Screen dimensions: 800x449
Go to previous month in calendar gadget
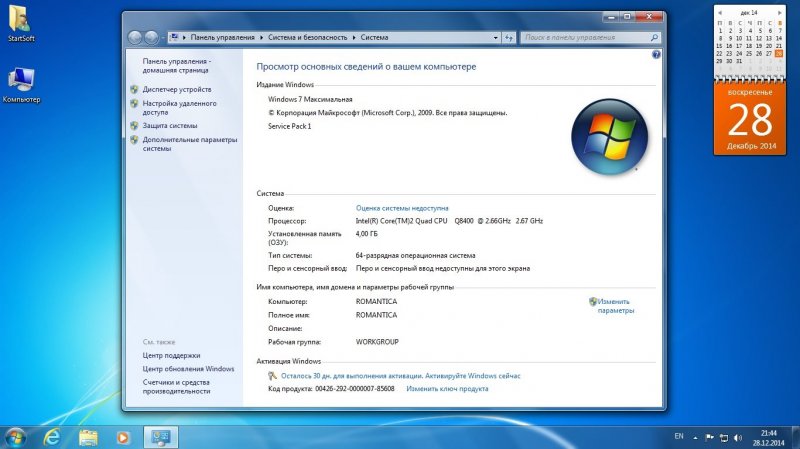click(x=719, y=13)
